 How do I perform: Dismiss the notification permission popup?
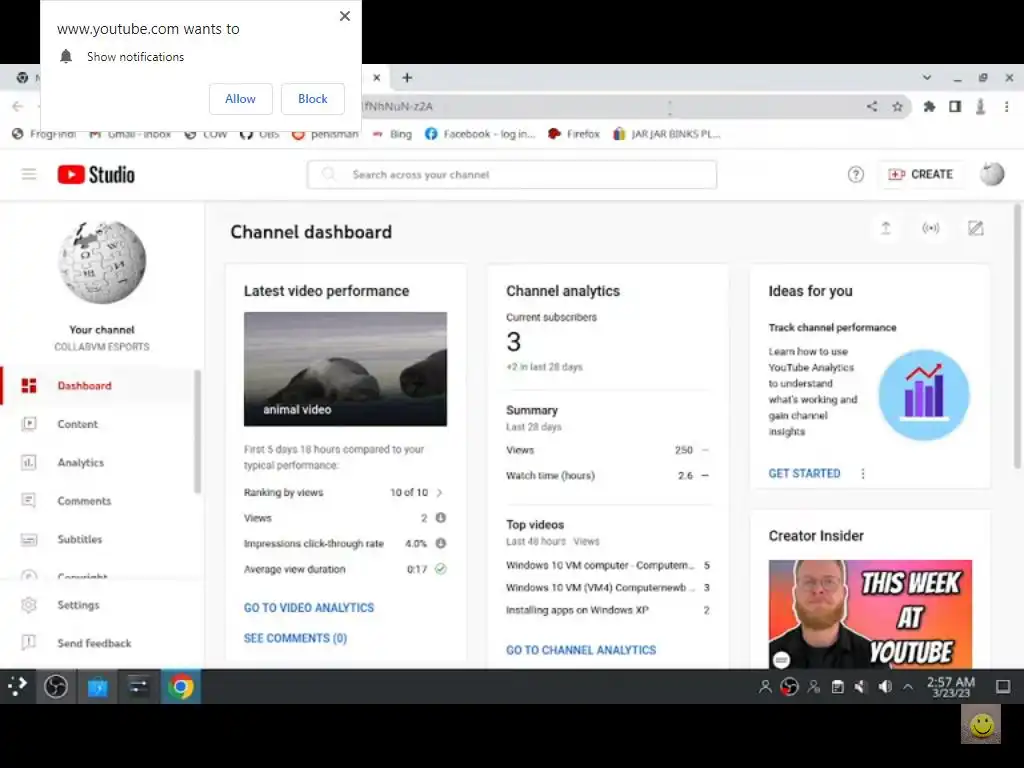coord(345,16)
